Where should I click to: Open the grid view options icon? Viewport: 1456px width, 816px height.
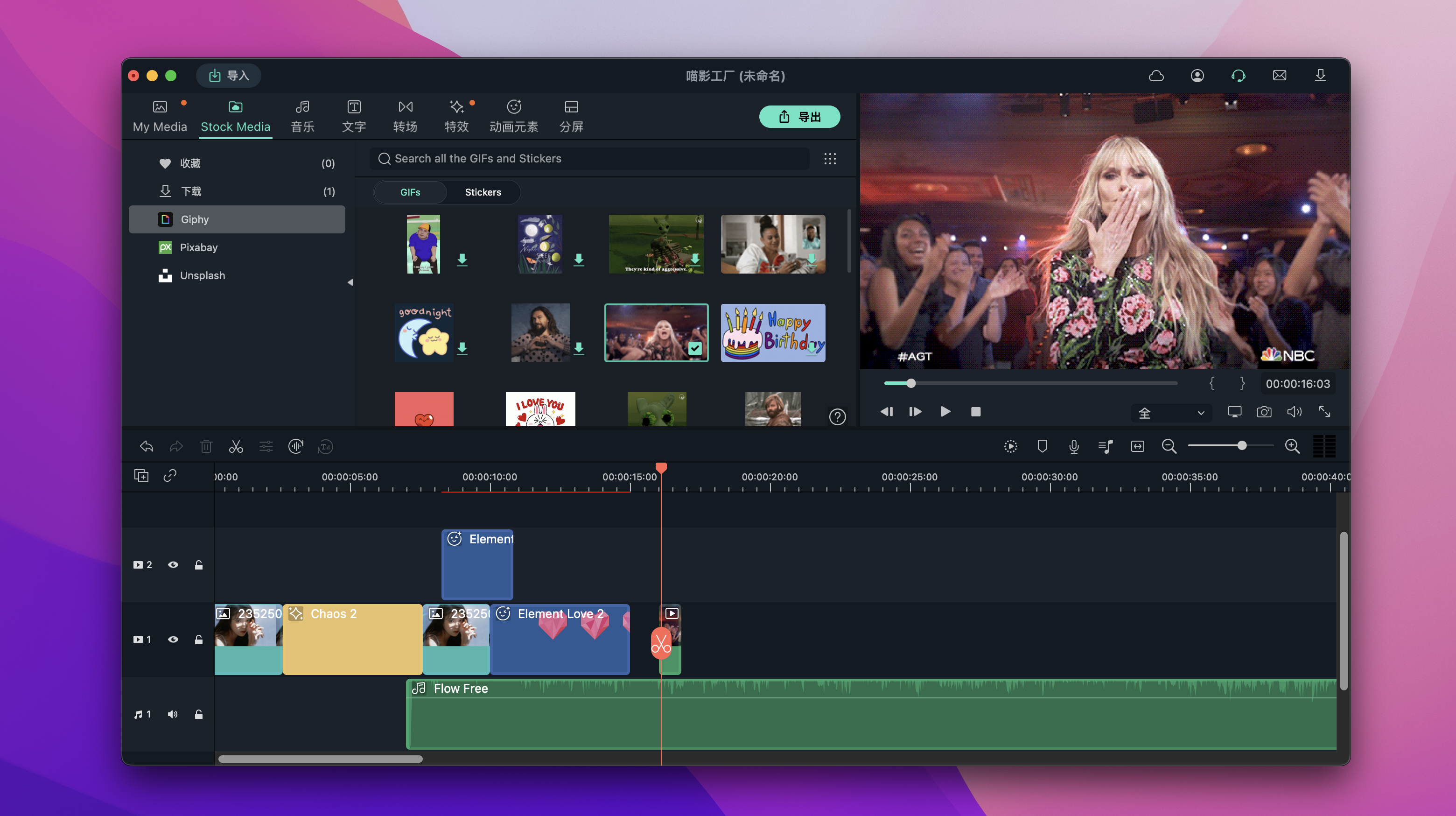pyautogui.click(x=830, y=159)
